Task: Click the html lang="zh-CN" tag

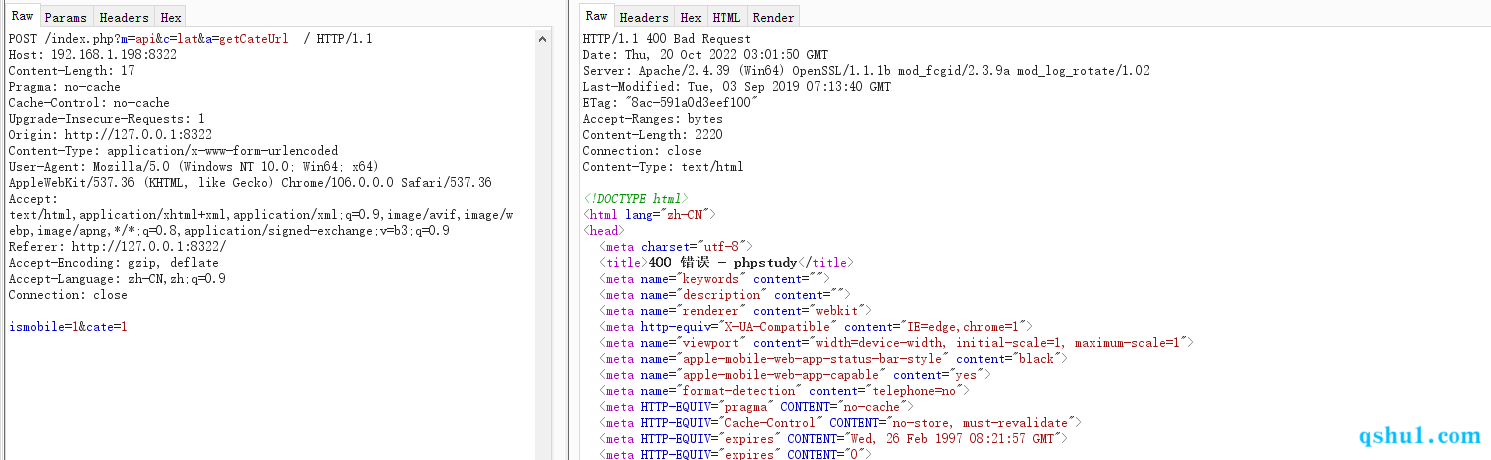Action: point(649,215)
